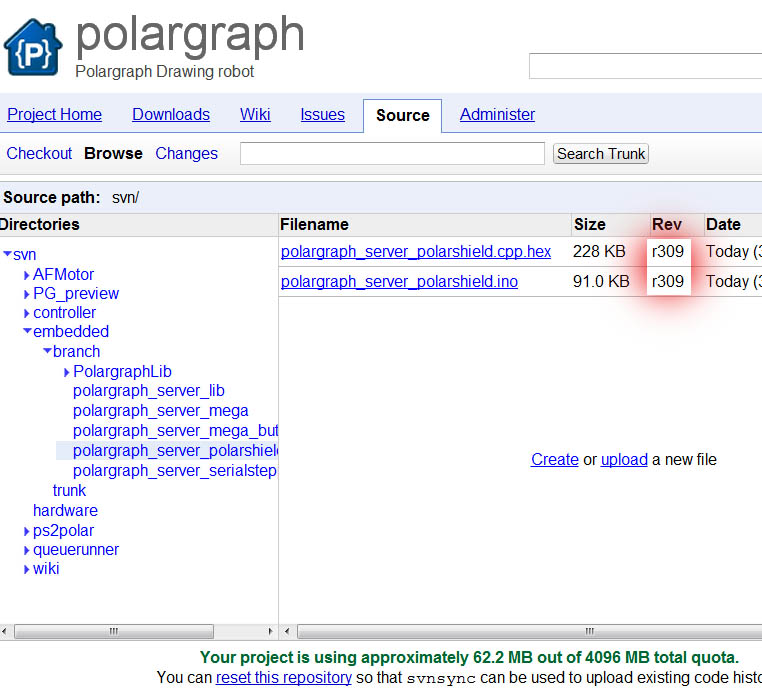This screenshot has width=762, height=694.
Task: Expand the PG_preview directory arrow
Action: (x=27, y=294)
